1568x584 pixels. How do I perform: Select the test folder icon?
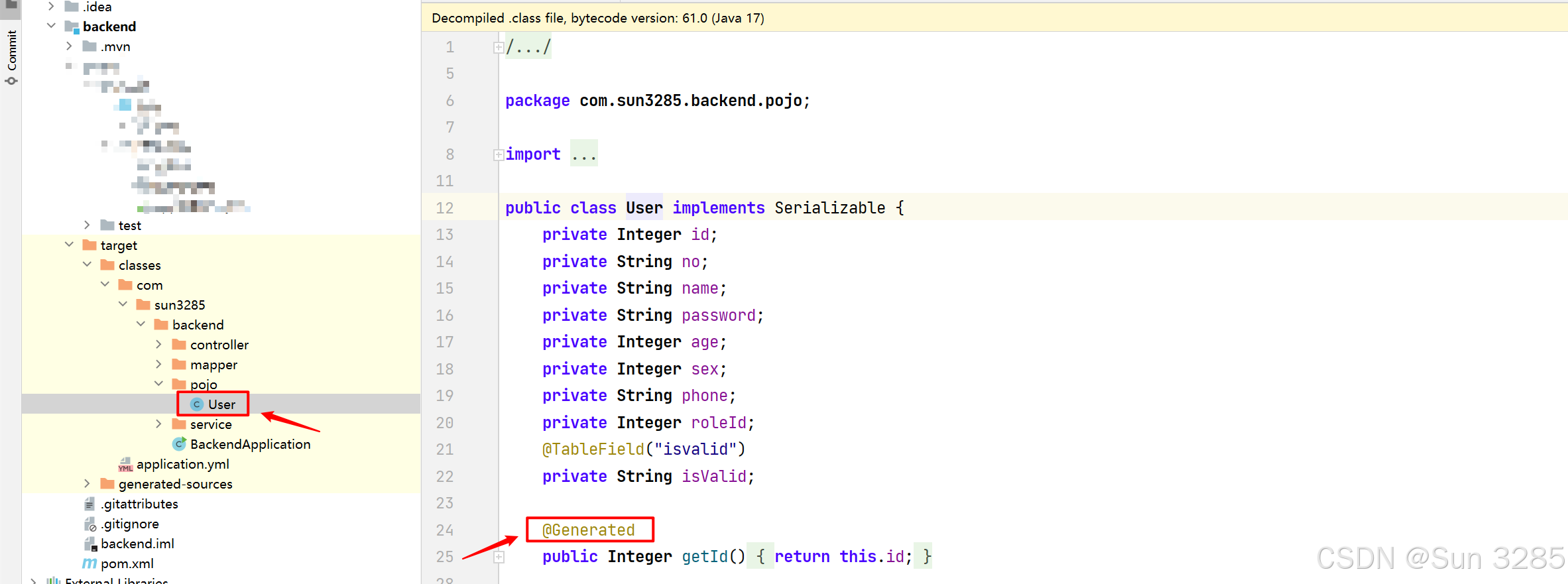107,225
